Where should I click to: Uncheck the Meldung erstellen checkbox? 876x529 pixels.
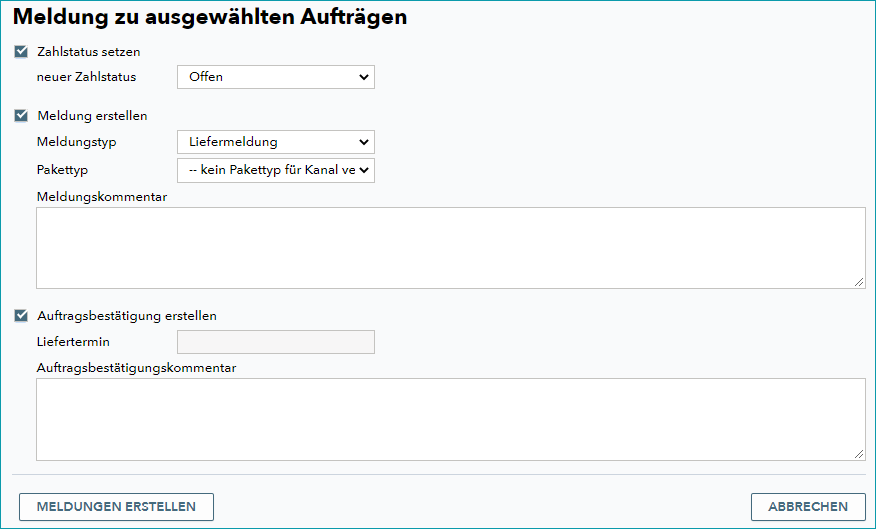tap(21, 116)
